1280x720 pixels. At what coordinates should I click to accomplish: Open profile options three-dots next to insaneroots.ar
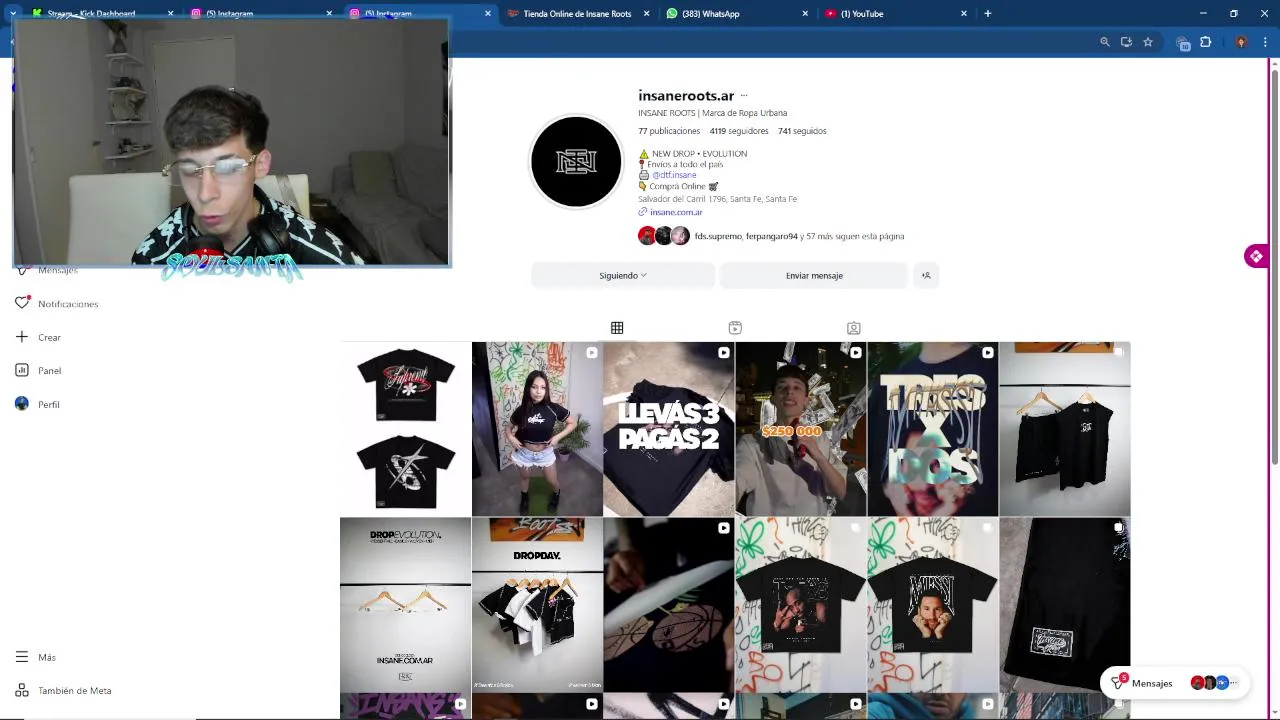(744, 96)
